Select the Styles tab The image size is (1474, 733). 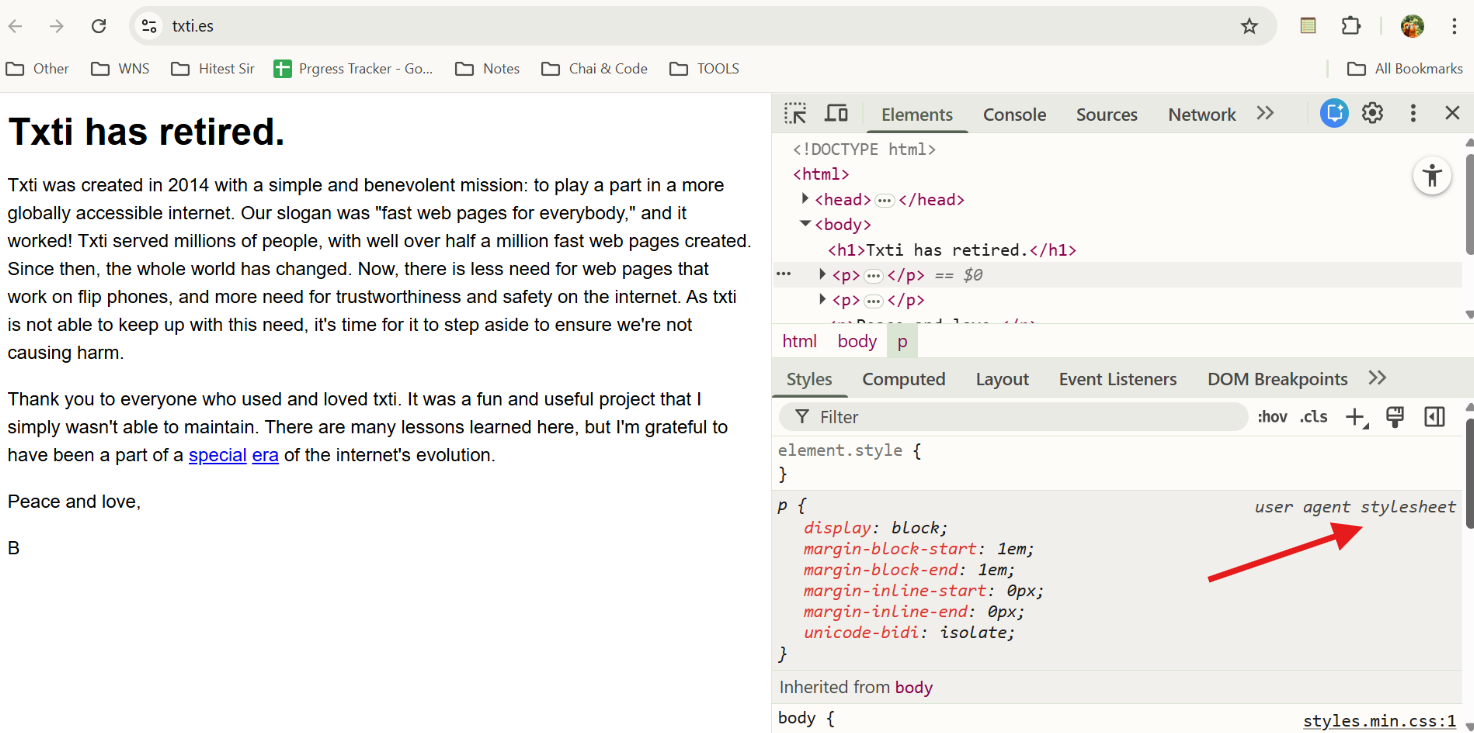(x=809, y=379)
